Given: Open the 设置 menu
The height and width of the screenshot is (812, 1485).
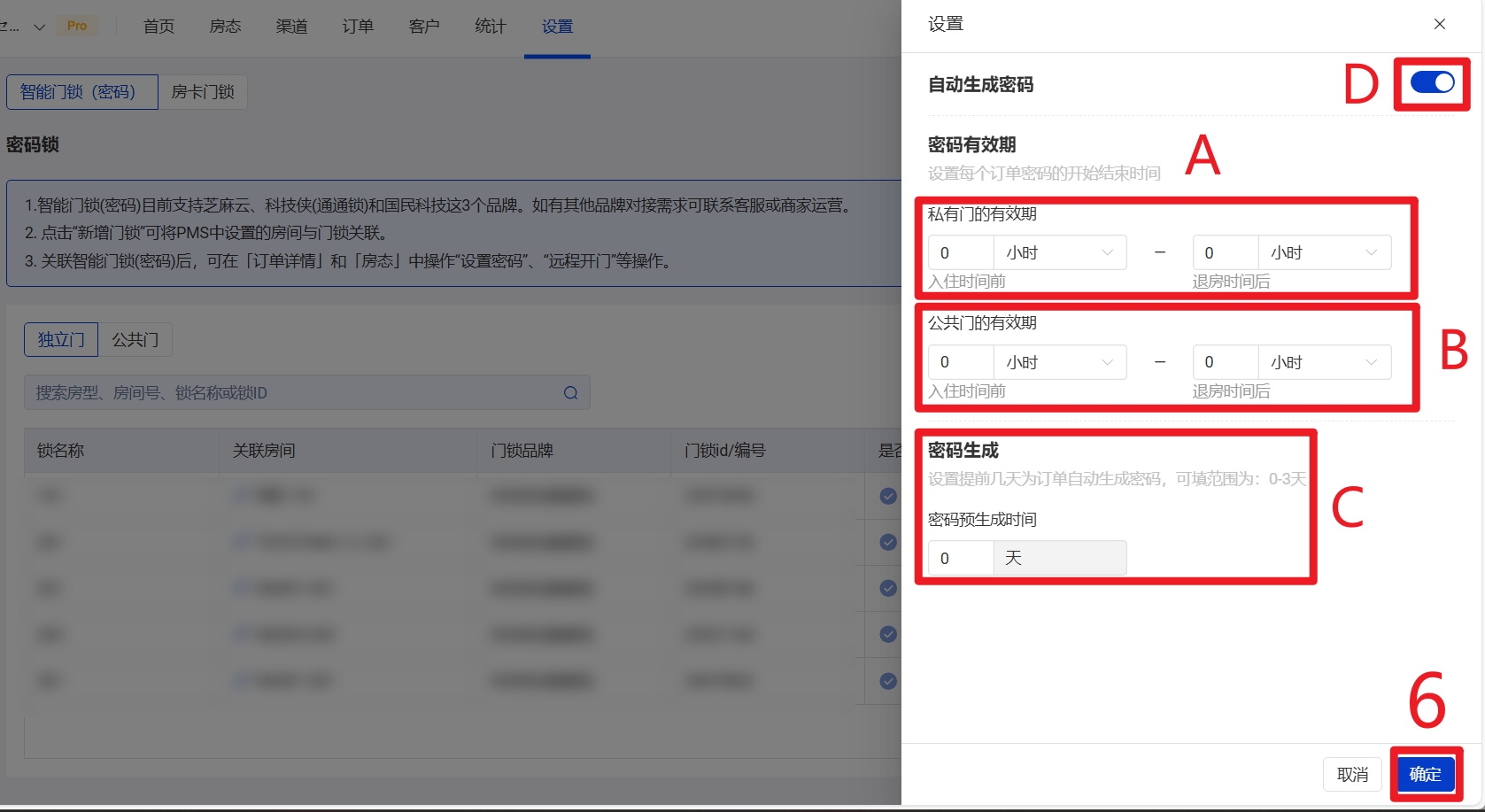Looking at the screenshot, I should (557, 27).
